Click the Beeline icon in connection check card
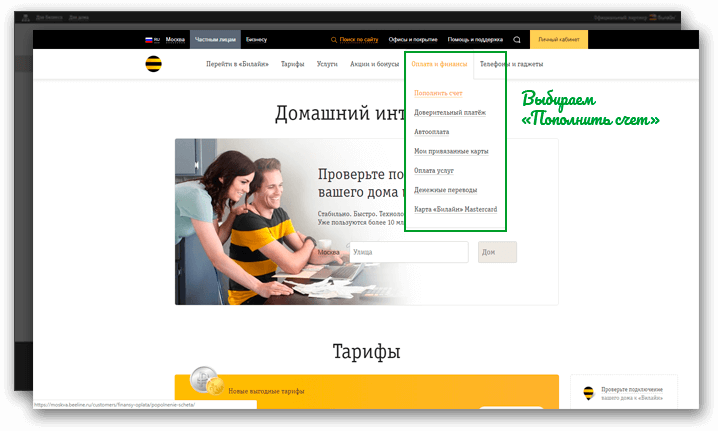Viewport: 718px width, 431px height. coord(590,394)
